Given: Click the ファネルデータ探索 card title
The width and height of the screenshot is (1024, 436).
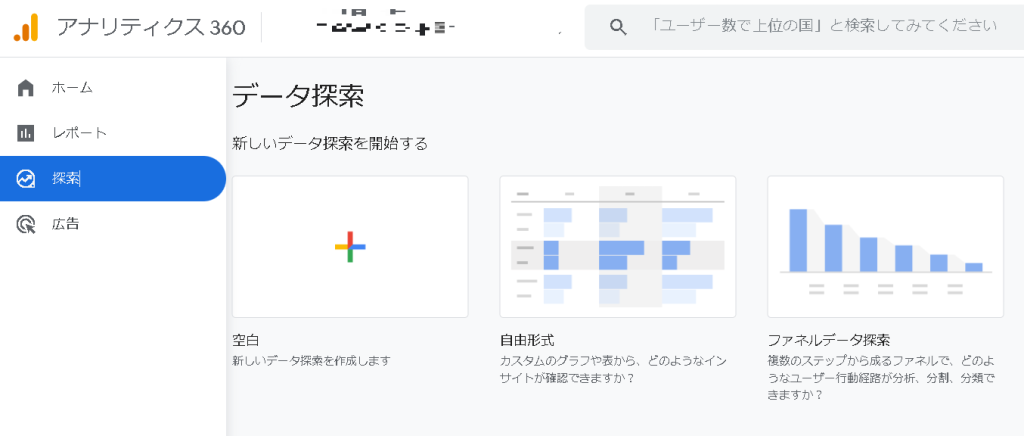Looking at the screenshot, I should click(x=829, y=340).
